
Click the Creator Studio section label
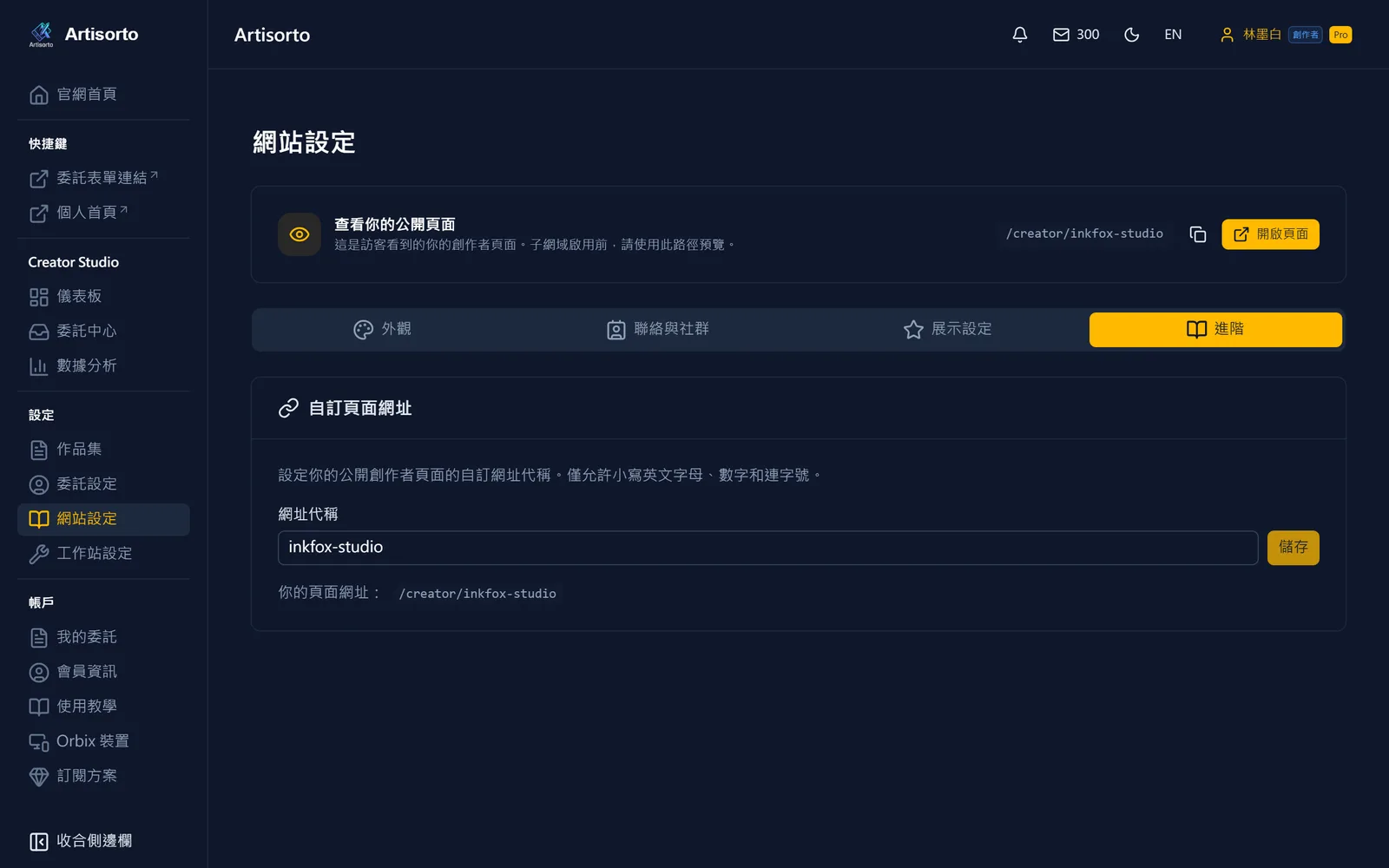tap(74, 262)
